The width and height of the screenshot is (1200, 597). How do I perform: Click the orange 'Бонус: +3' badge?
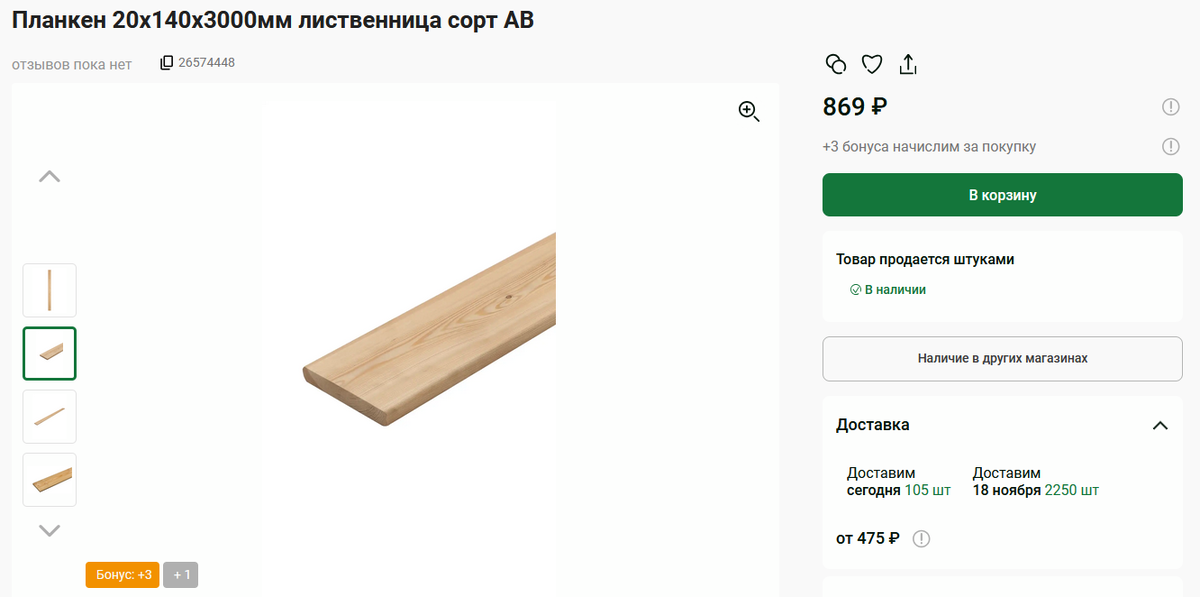[x=121, y=574]
